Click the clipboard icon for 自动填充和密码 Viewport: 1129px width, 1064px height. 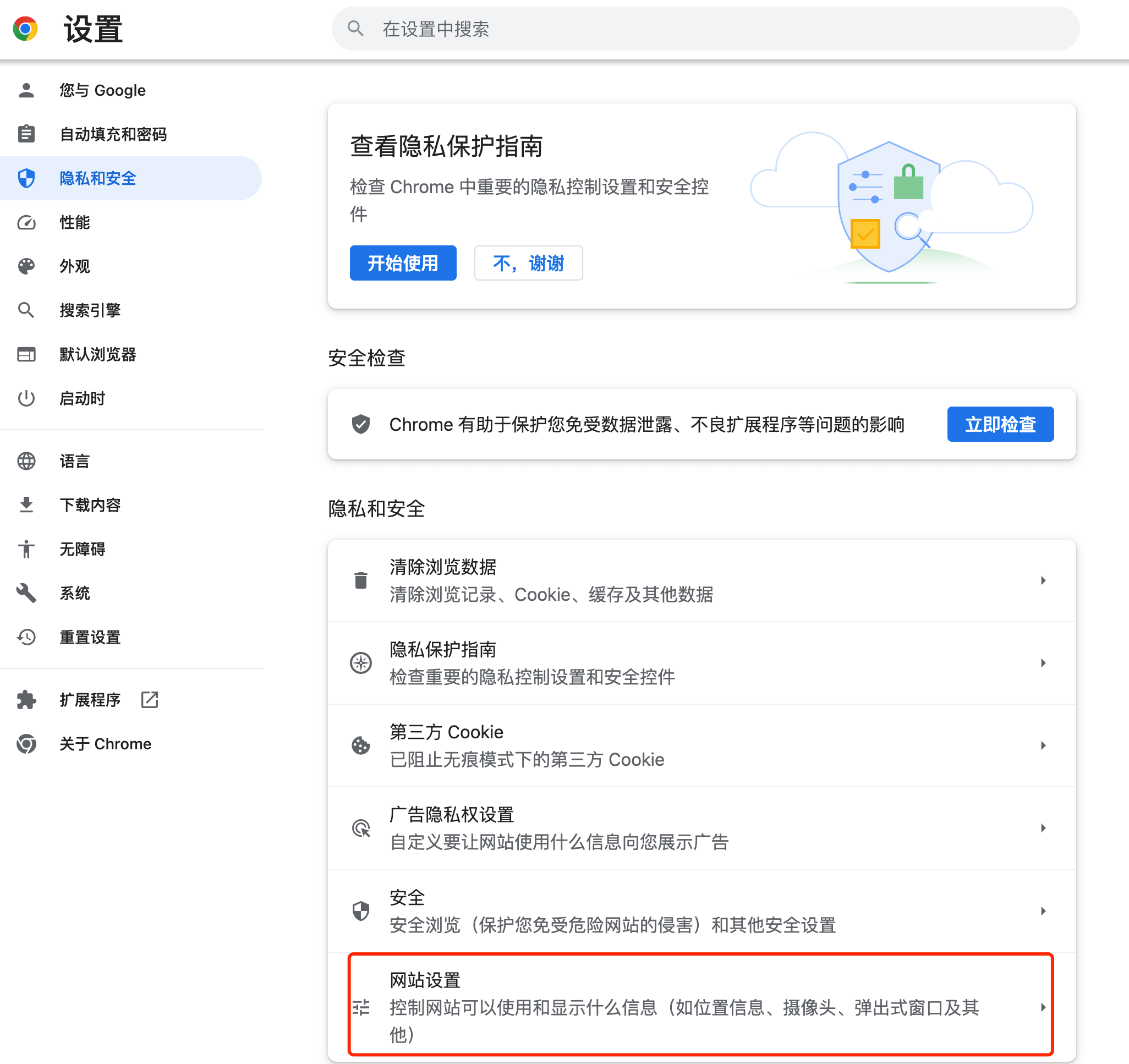[x=26, y=134]
